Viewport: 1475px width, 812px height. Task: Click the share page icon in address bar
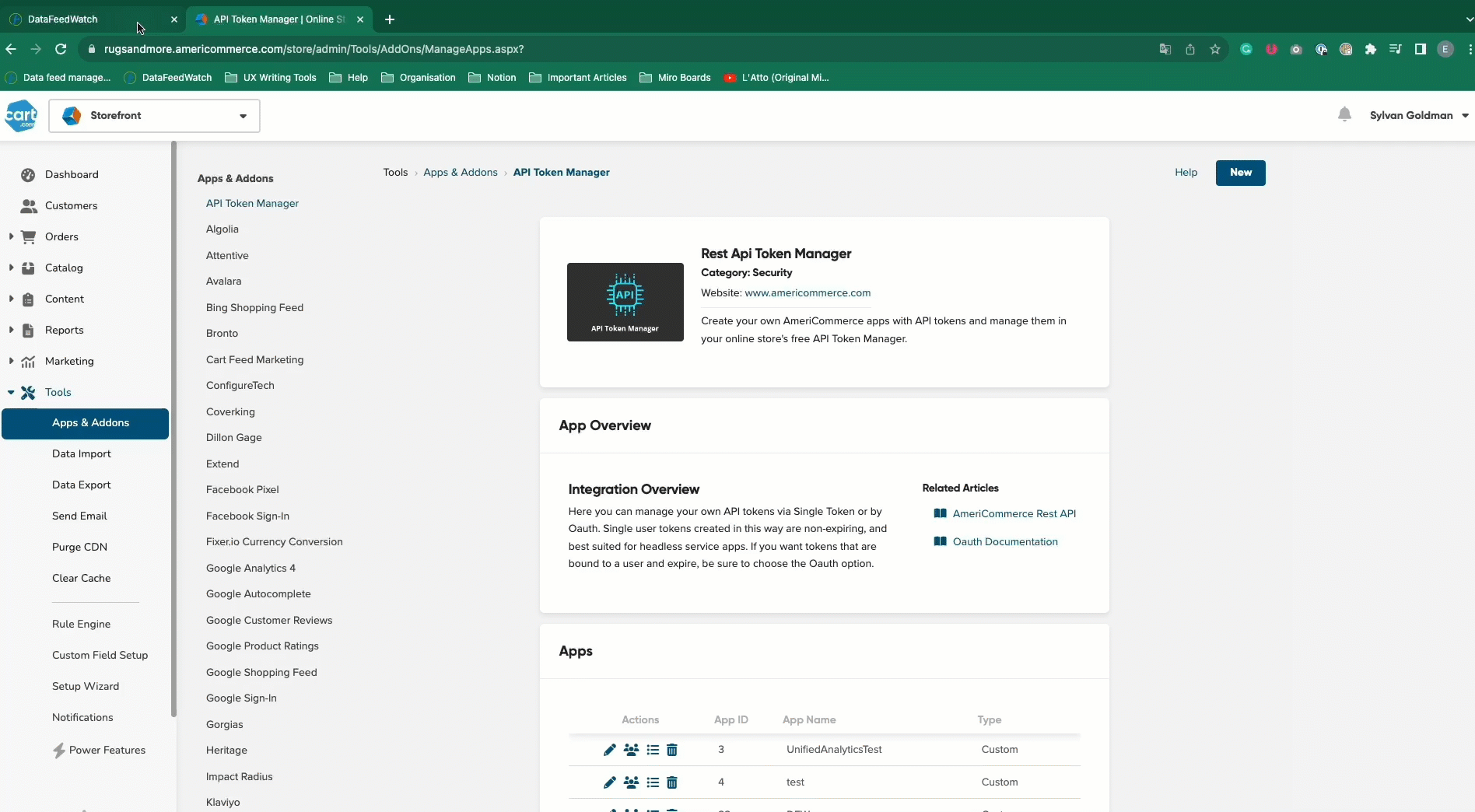[x=1190, y=49]
